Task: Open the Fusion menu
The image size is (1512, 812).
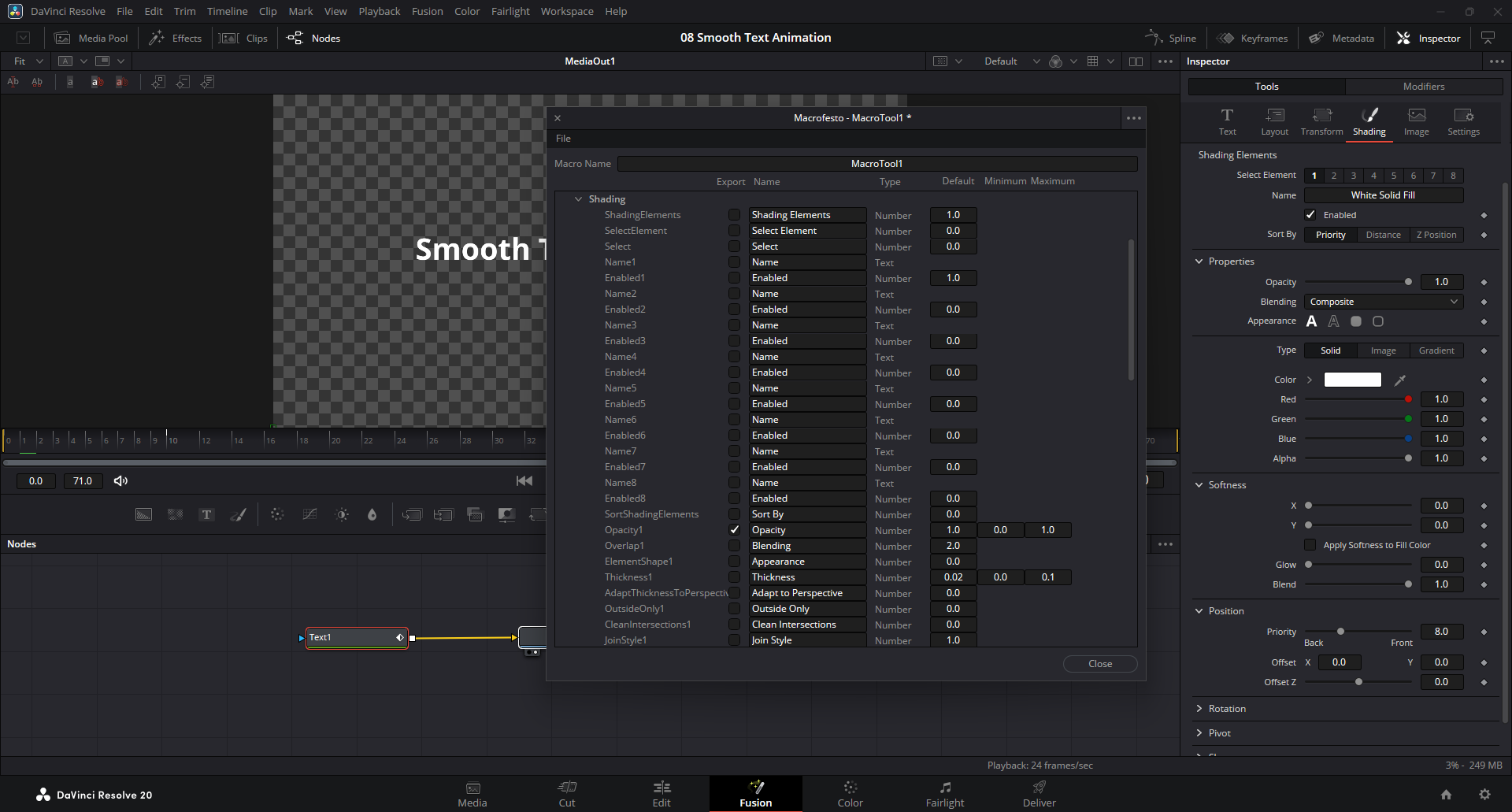Action: click(427, 11)
